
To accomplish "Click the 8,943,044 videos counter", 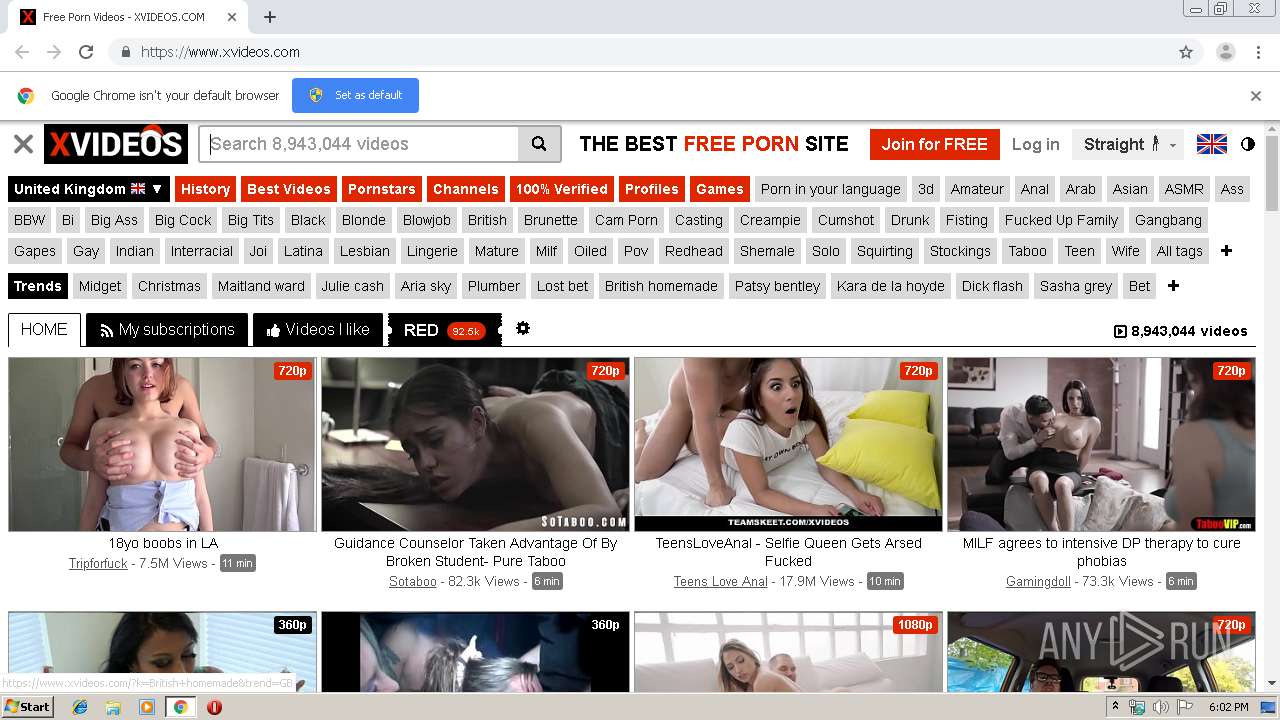I will pyautogui.click(x=1180, y=331).
